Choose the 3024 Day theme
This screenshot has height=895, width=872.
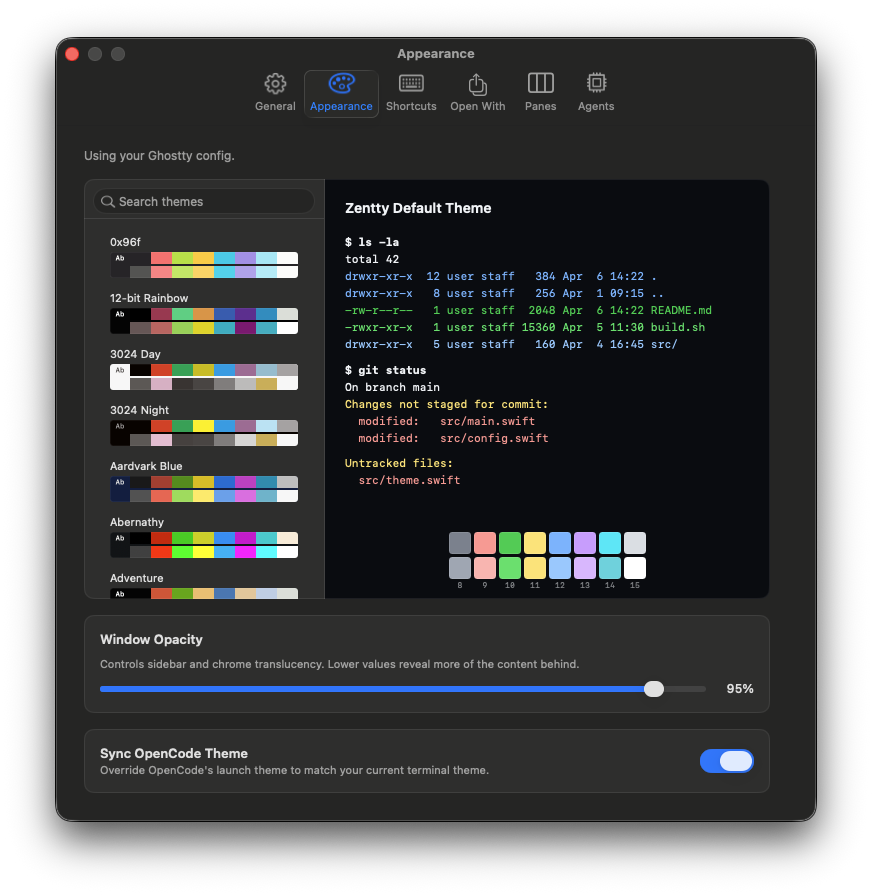click(204, 369)
